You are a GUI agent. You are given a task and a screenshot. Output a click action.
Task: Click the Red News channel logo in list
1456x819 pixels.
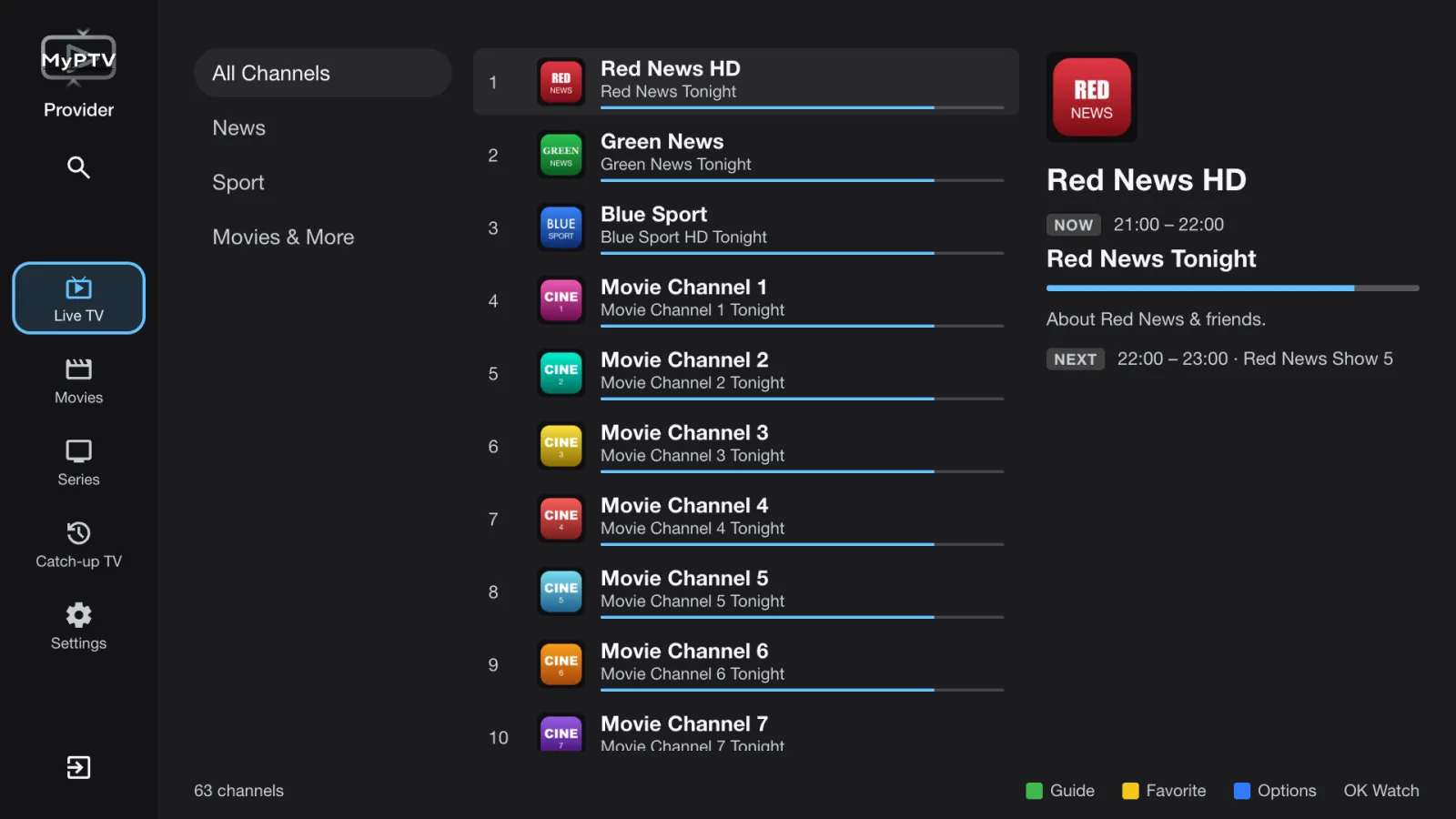561,82
